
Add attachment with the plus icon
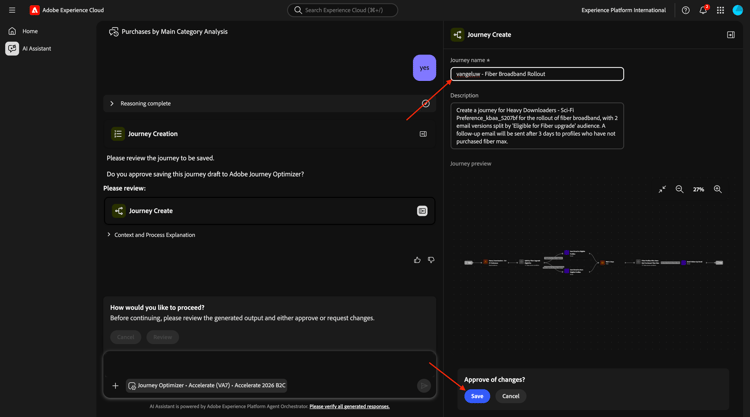tap(115, 385)
